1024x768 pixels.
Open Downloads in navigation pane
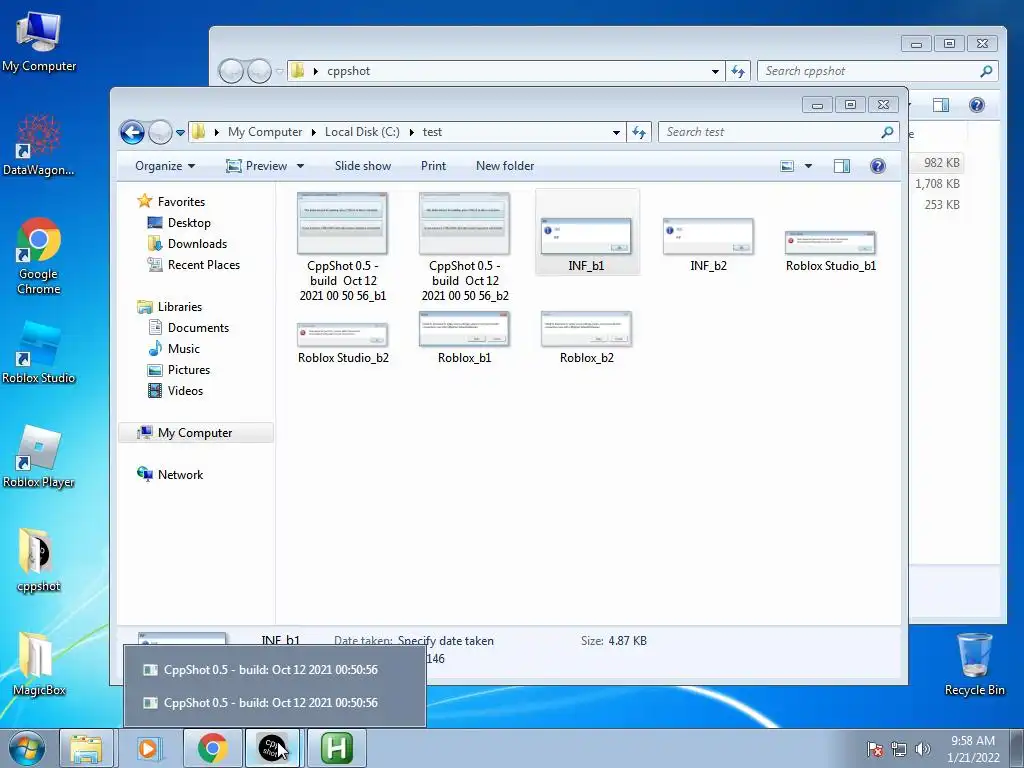click(197, 244)
